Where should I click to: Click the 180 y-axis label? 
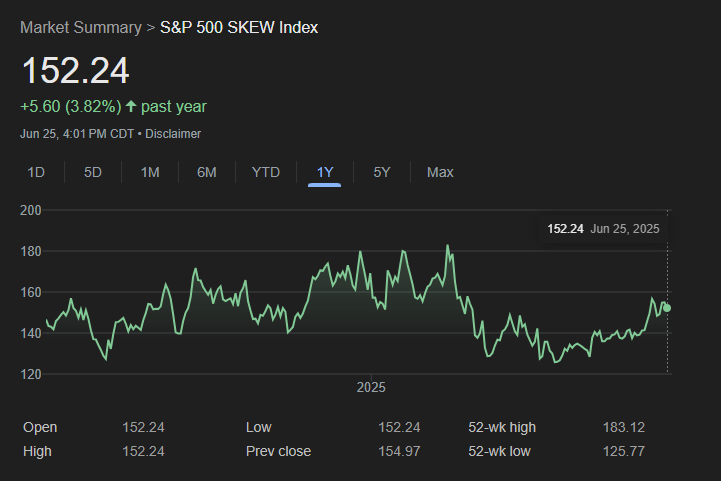tap(31, 252)
